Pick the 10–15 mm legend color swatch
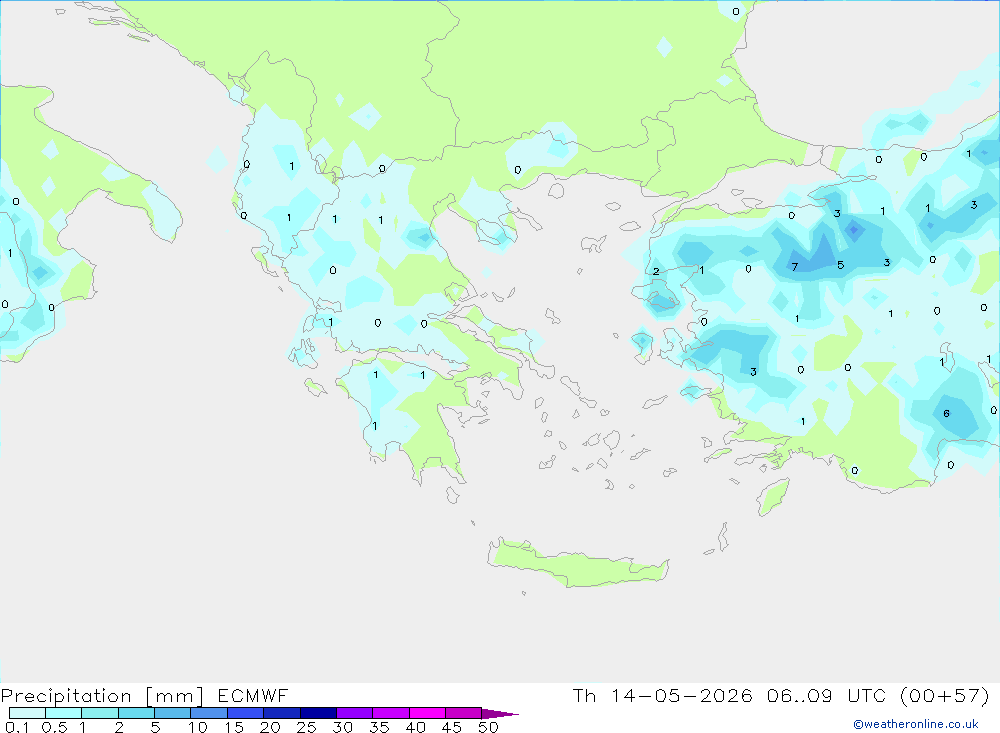1000x733 pixels. [209, 713]
